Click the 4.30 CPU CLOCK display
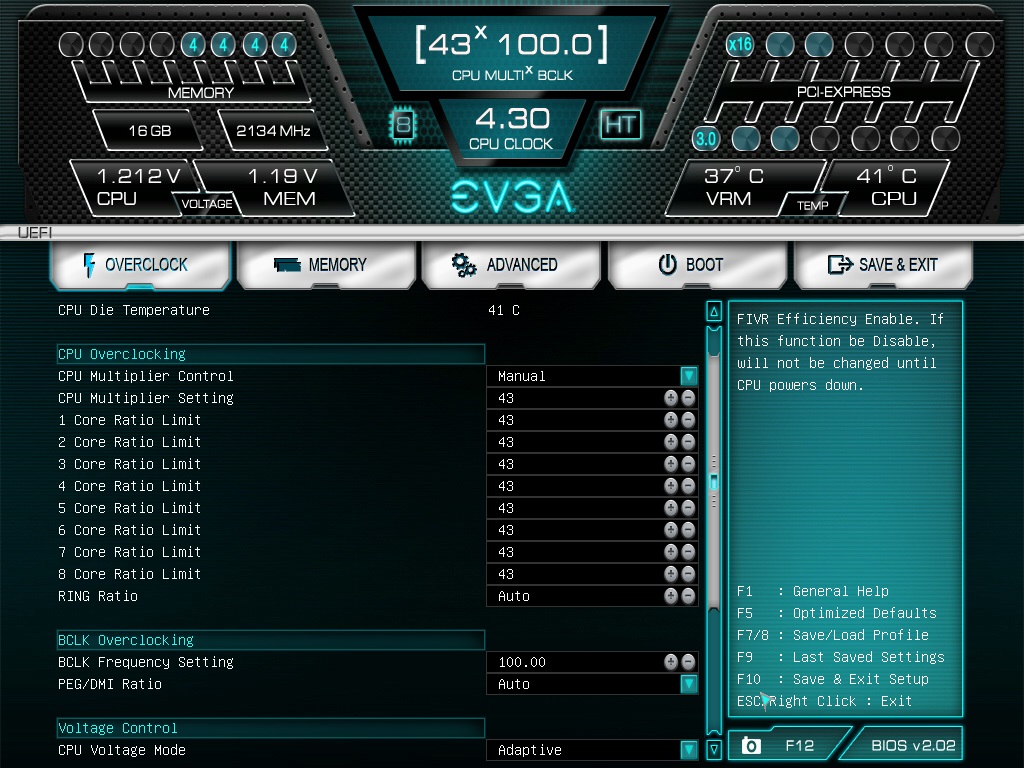 click(511, 128)
